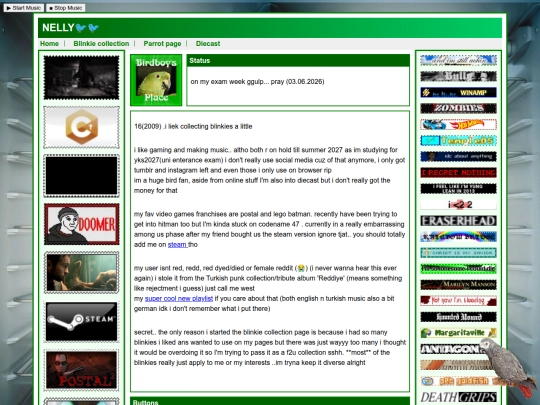Viewport: 540px width, 405px height.
Task: Click the man with creature stamp
Action: (x=82, y=272)
